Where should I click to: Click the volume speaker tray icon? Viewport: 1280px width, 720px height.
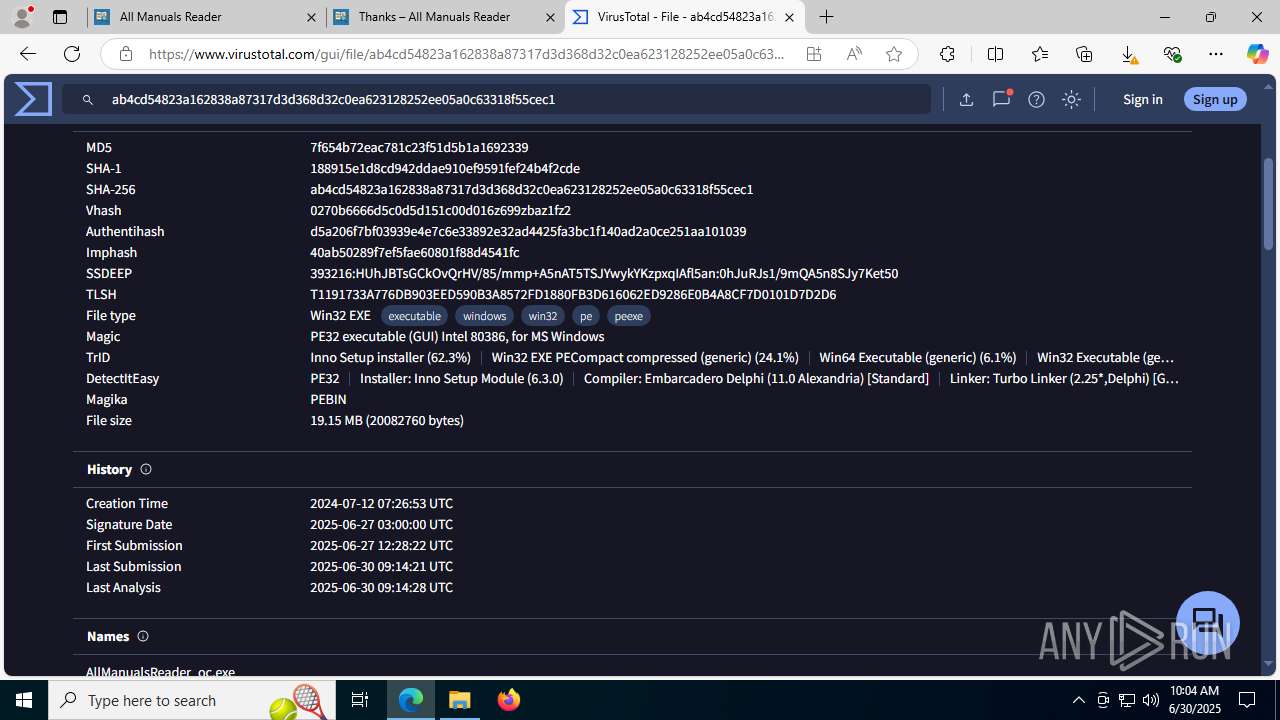[x=1150, y=700]
